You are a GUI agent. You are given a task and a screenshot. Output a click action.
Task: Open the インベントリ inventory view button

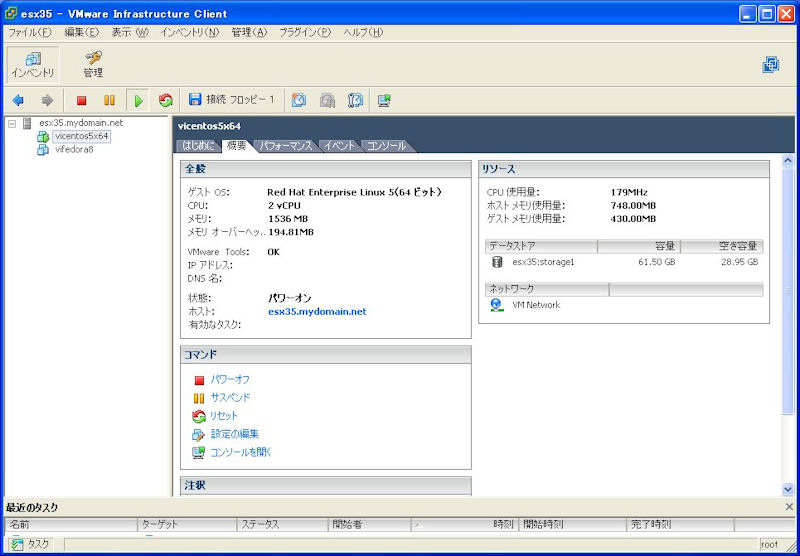[x=33, y=65]
